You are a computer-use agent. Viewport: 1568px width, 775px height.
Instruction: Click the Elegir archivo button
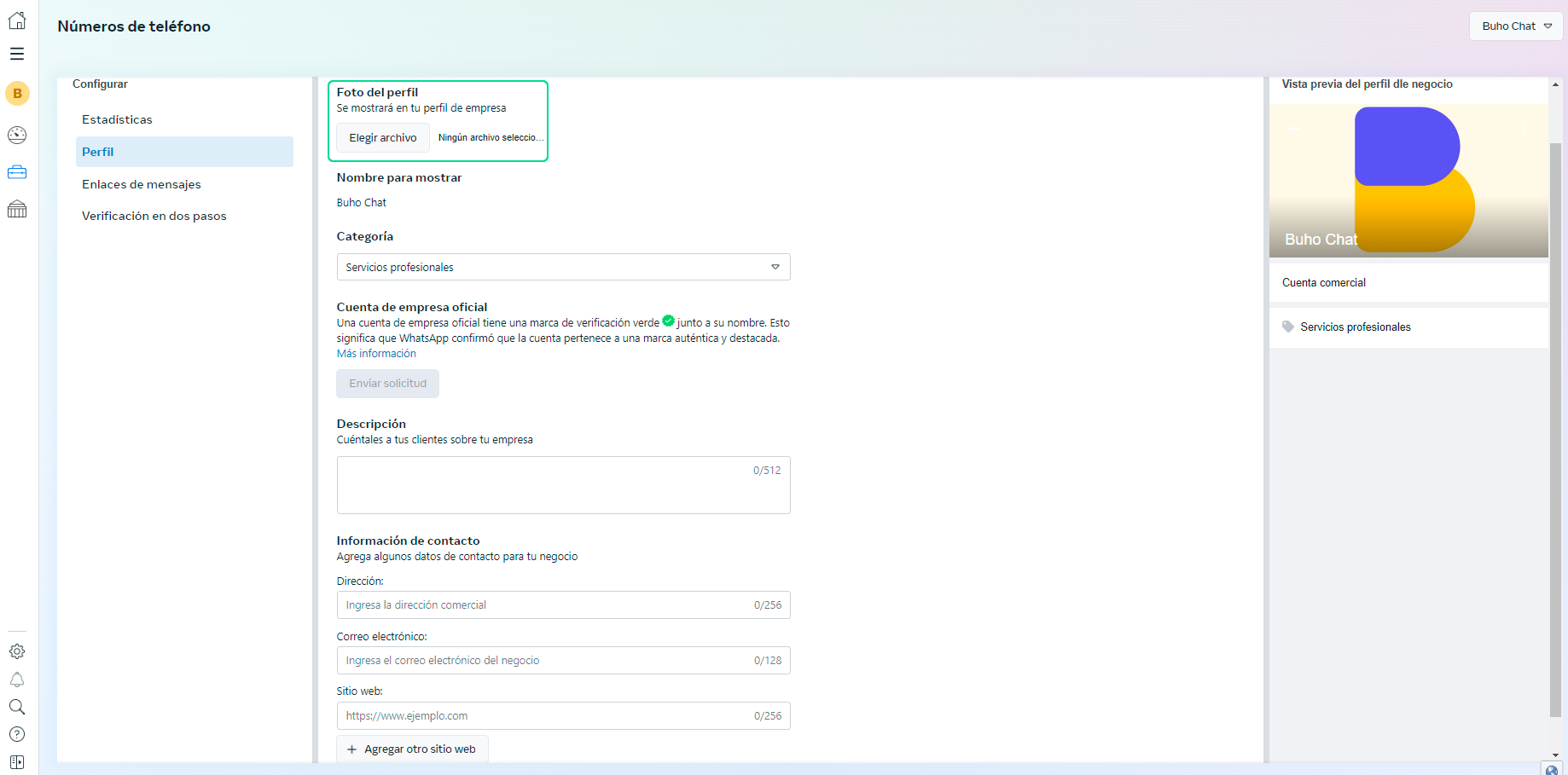click(x=382, y=138)
